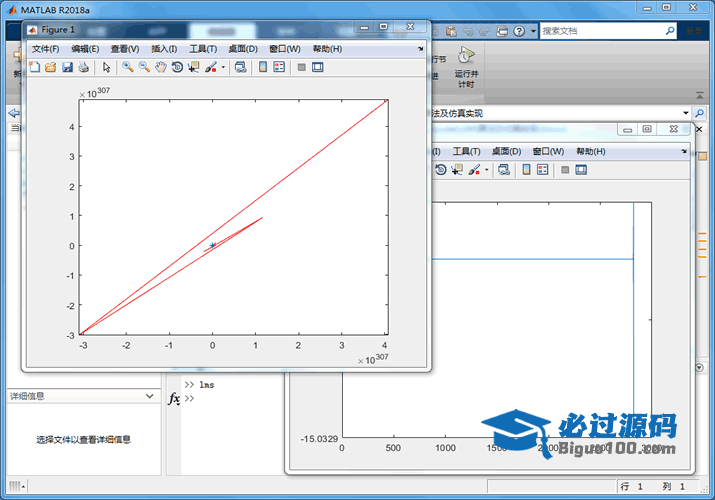
Task: Click the Open File folder icon
Action: (x=50, y=68)
